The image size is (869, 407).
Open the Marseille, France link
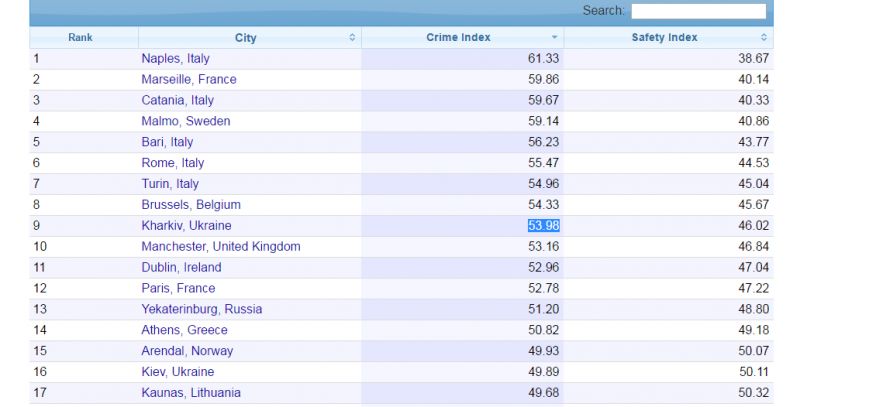point(189,79)
